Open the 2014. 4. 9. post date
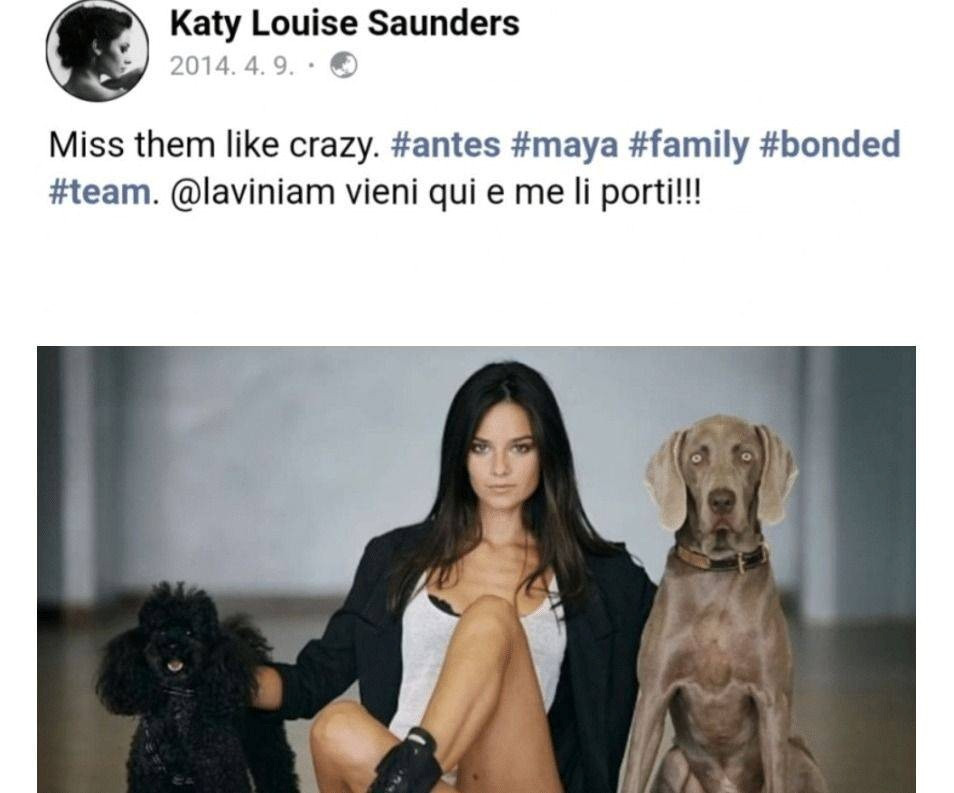Screen dimensions: 954x793 tap(232, 66)
